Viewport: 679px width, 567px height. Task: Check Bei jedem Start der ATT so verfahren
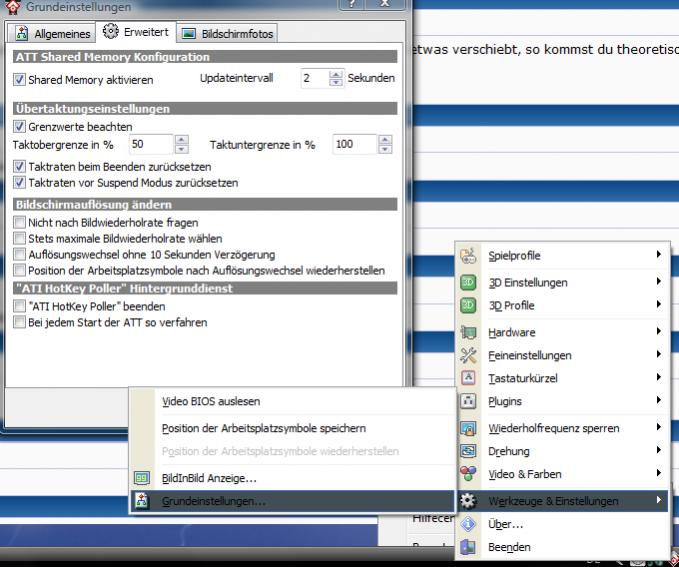tap(19, 322)
